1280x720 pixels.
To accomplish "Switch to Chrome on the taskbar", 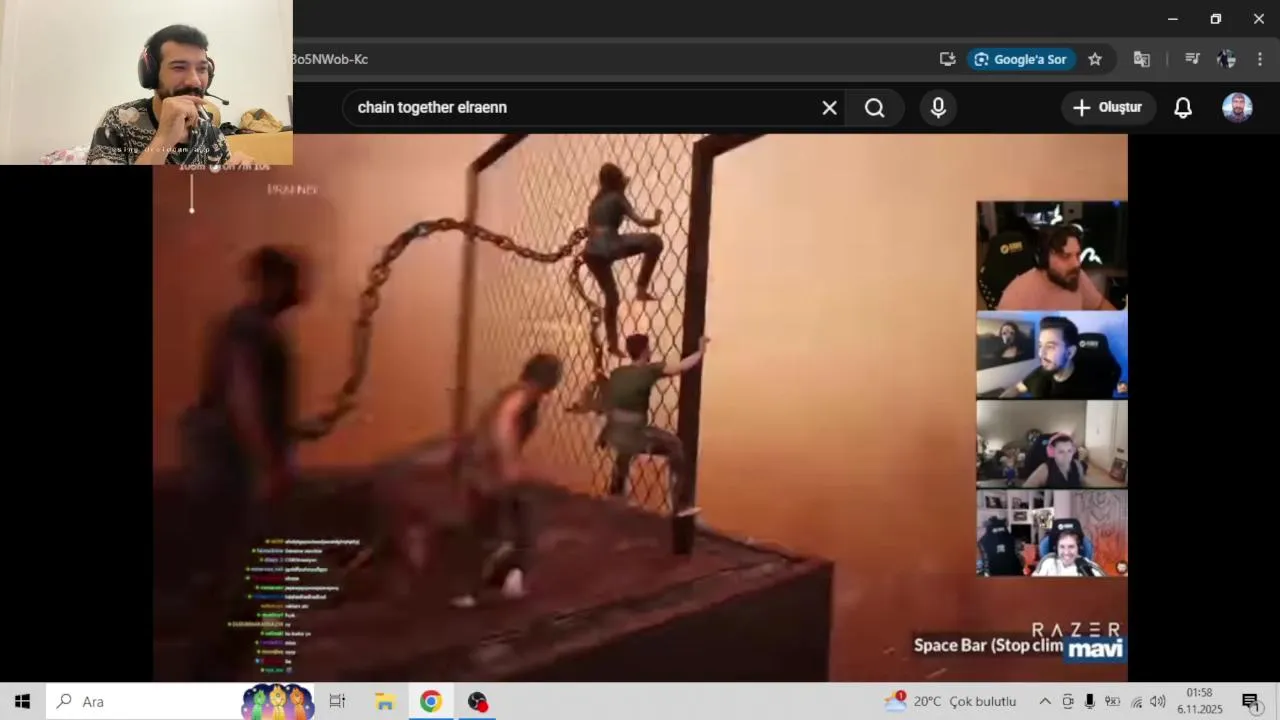I will 431,701.
